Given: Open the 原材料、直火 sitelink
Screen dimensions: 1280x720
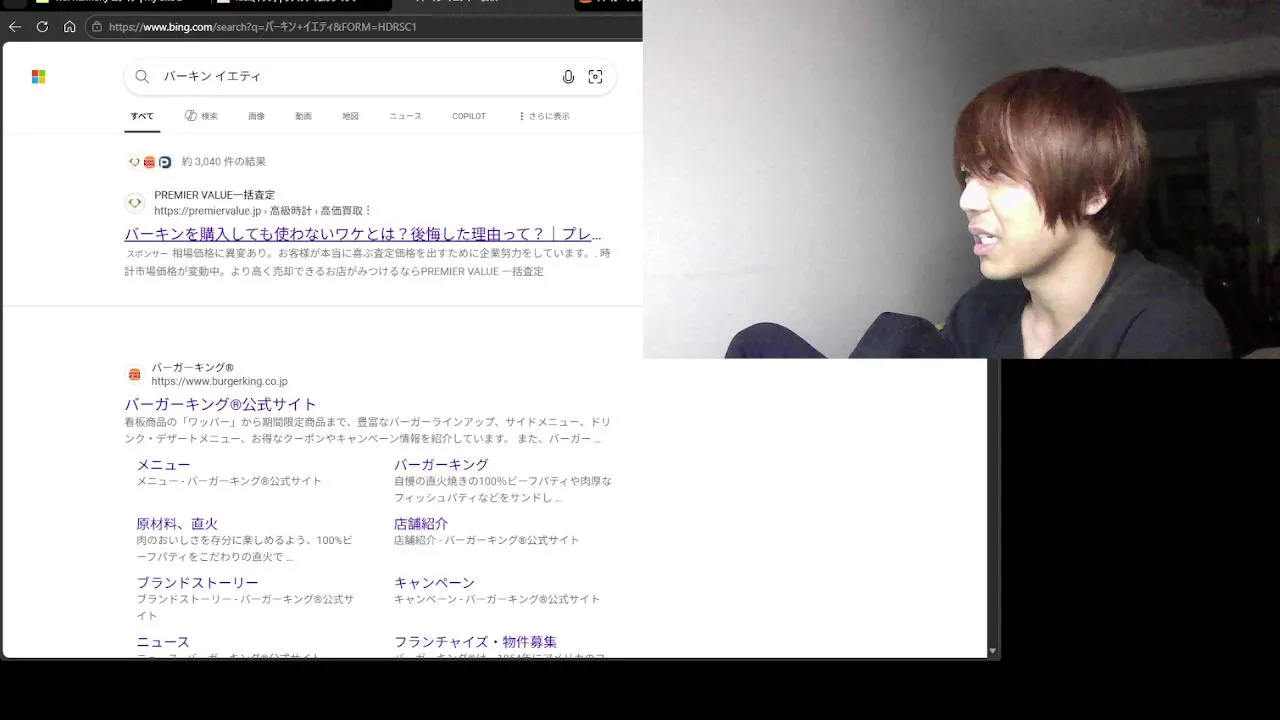Looking at the screenshot, I should point(177,523).
